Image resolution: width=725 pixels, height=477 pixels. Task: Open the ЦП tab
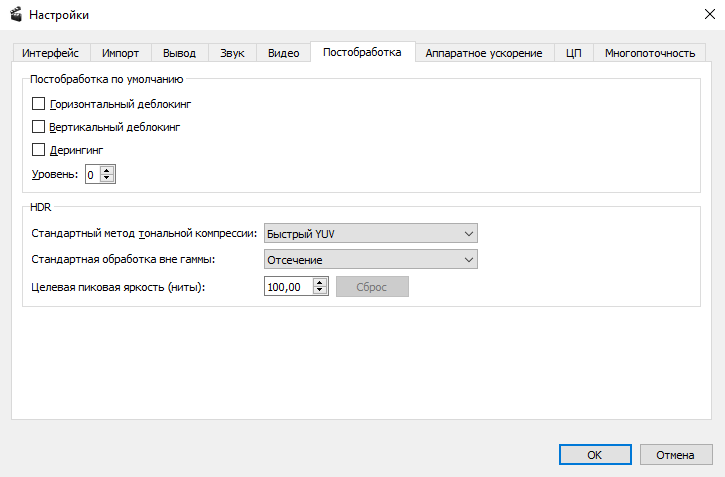(573, 53)
